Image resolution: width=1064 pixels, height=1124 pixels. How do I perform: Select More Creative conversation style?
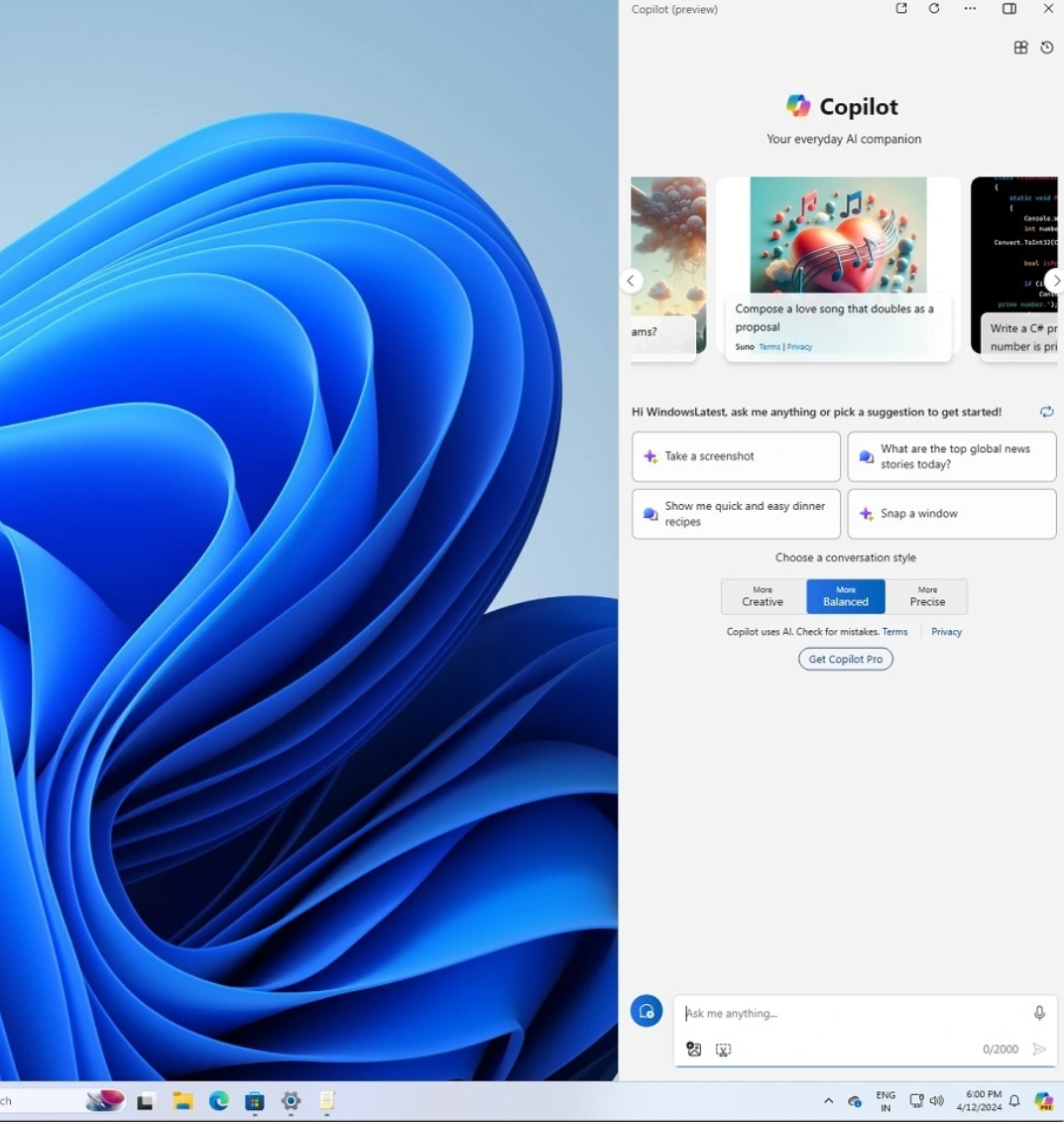(x=764, y=596)
